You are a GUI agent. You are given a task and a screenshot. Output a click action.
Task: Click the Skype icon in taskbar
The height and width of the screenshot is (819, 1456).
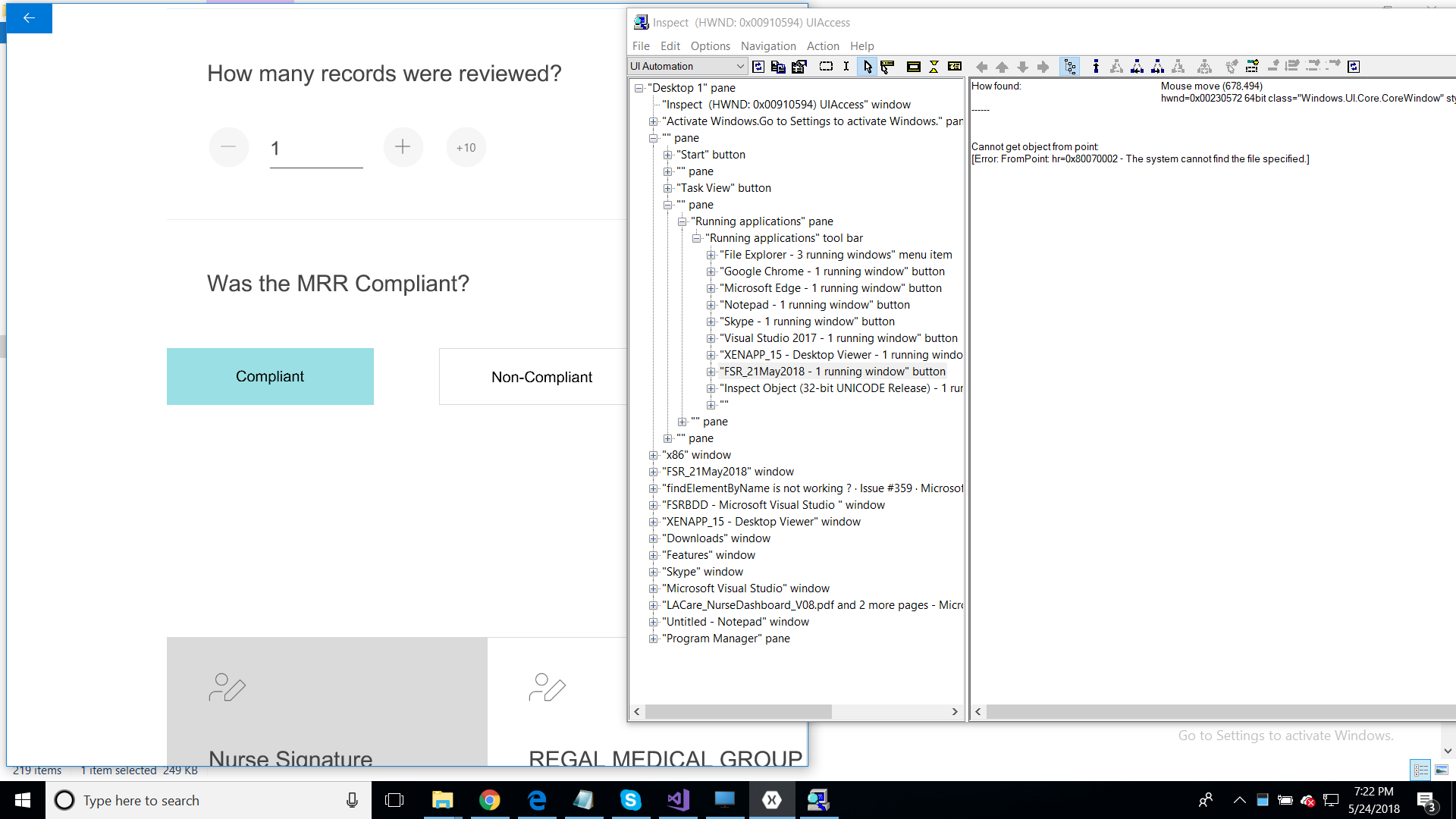point(630,800)
